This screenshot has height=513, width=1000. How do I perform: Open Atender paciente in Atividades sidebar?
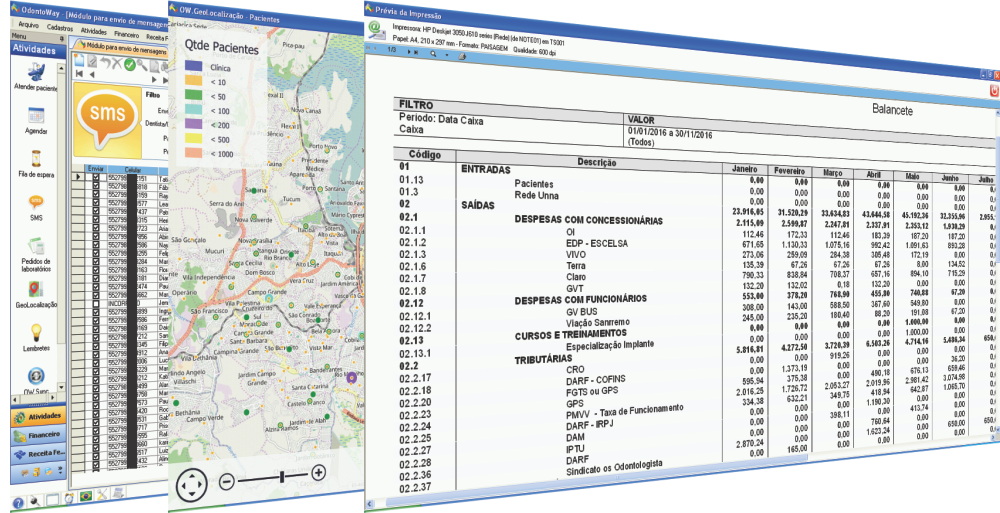pos(34,75)
